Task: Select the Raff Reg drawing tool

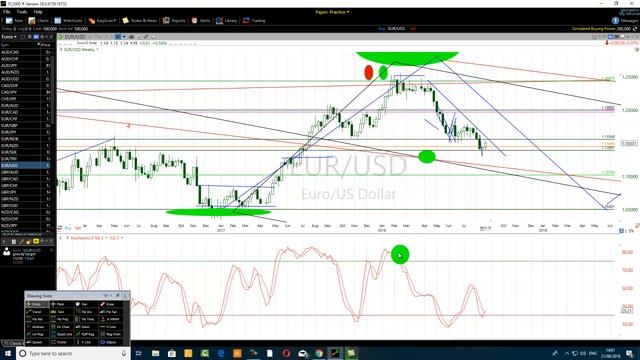Action: (x=87, y=334)
